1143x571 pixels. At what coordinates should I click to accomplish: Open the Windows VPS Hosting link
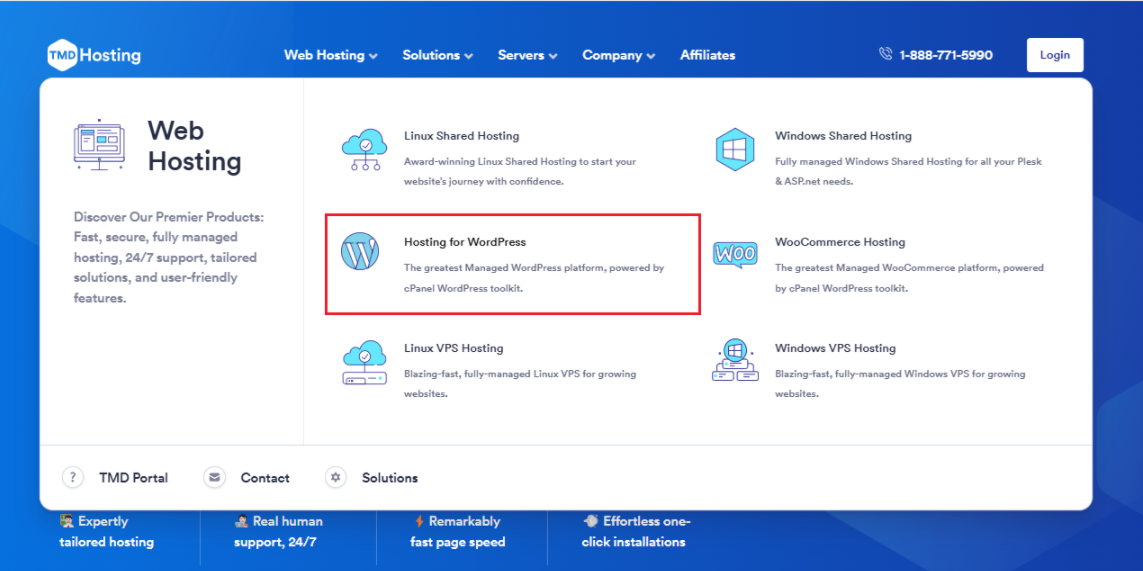coord(835,349)
